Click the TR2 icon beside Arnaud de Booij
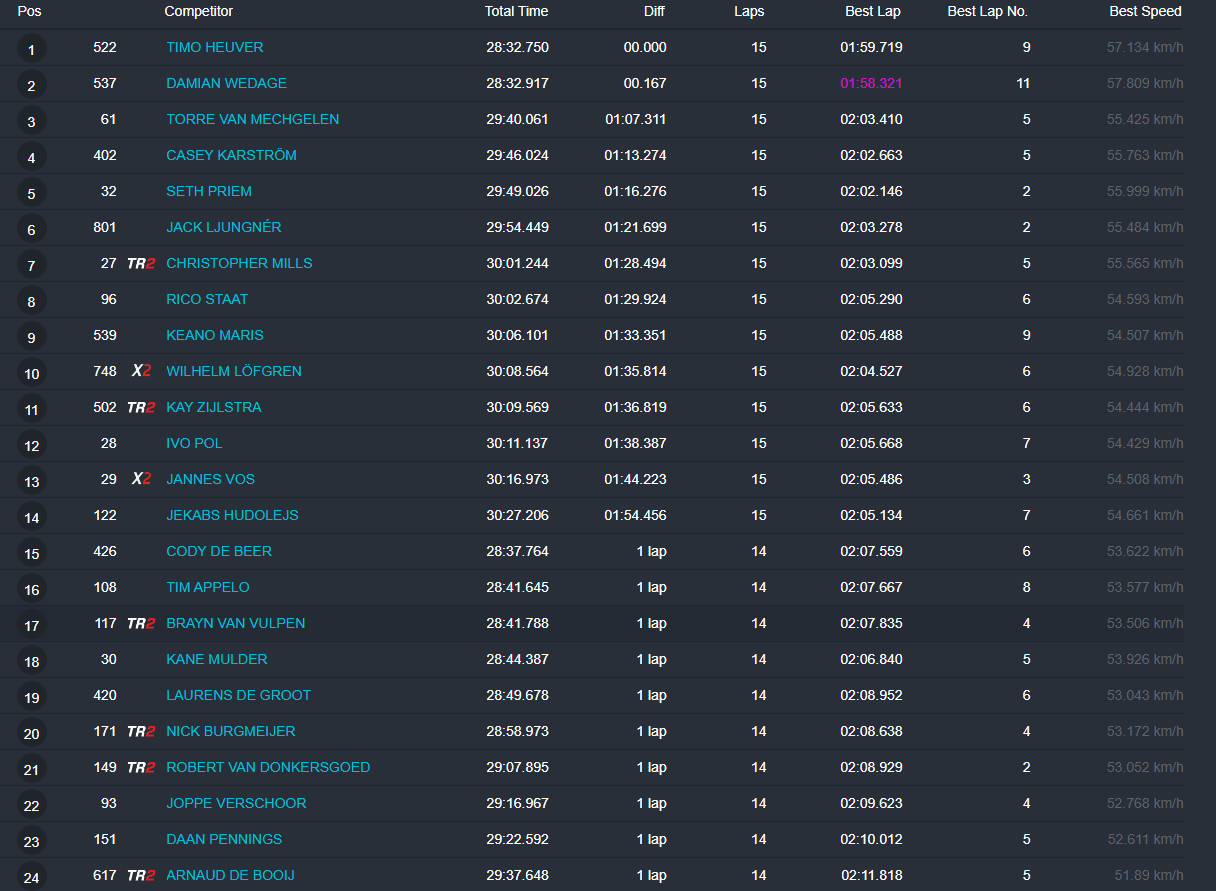The height and width of the screenshot is (891, 1216). coord(141,876)
